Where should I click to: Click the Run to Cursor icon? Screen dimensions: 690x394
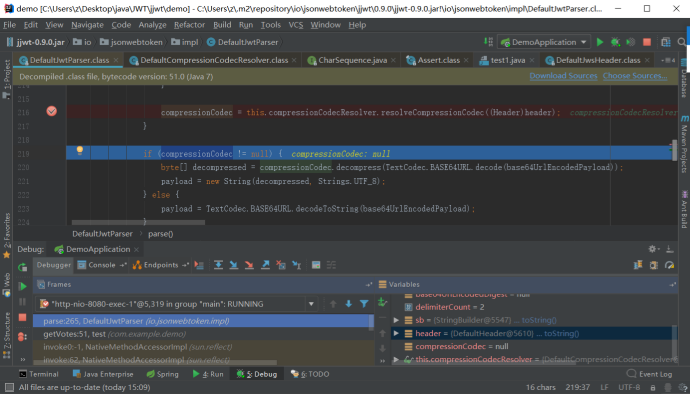pos(297,265)
